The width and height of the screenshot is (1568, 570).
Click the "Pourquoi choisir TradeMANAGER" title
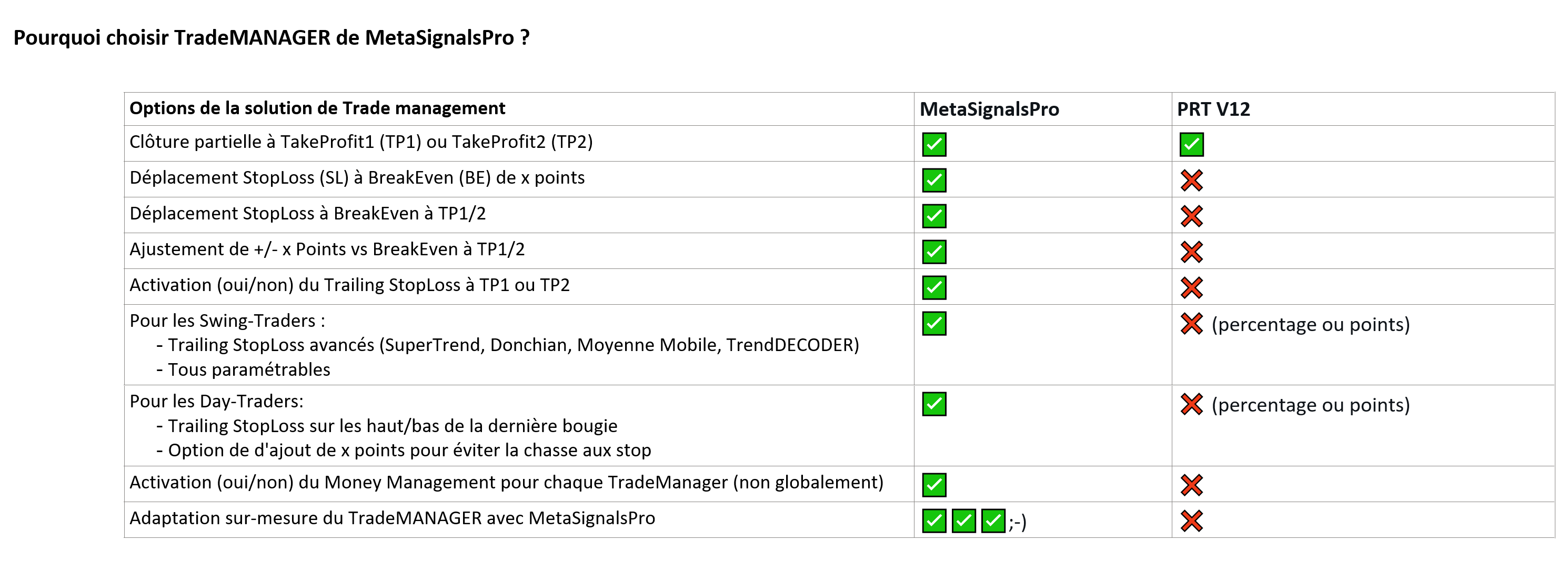click(x=272, y=38)
